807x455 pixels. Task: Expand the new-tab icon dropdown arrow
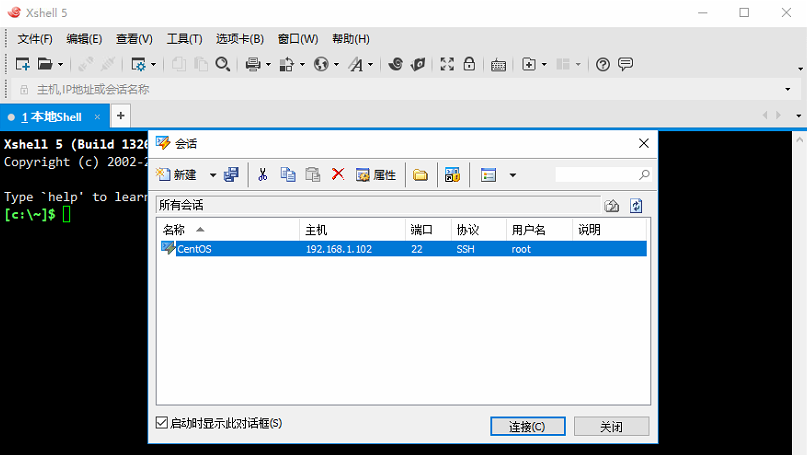click(x=545, y=65)
